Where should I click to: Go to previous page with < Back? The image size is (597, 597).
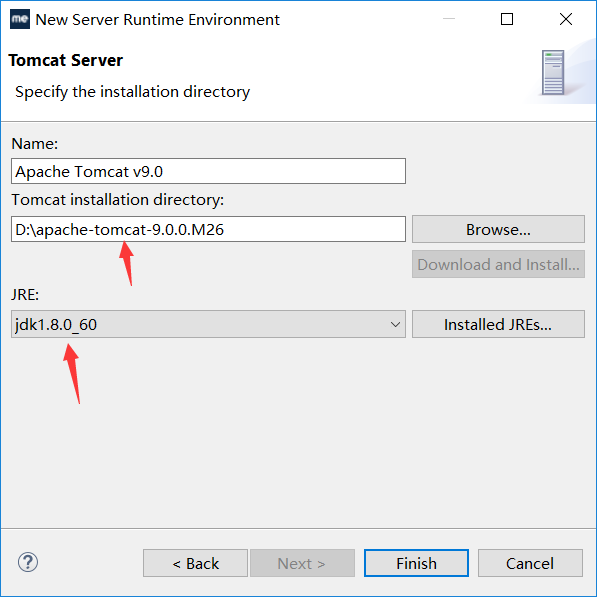click(195, 563)
